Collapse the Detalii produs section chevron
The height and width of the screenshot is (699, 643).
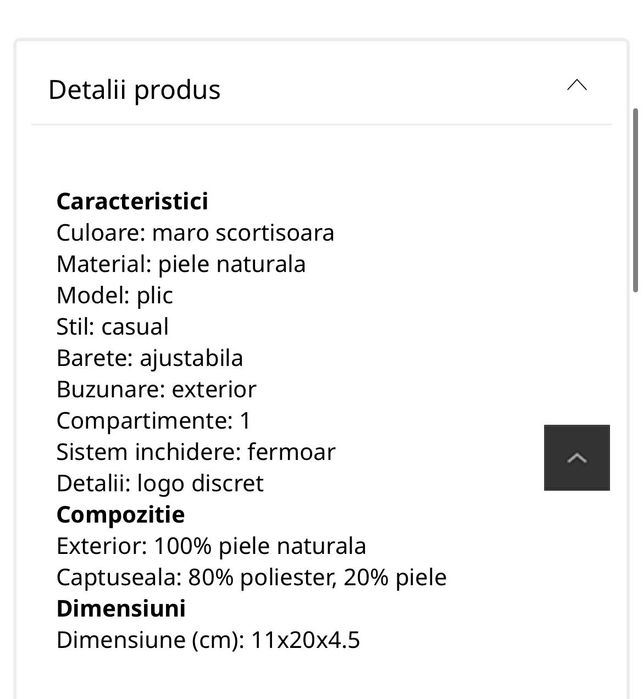(x=577, y=86)
